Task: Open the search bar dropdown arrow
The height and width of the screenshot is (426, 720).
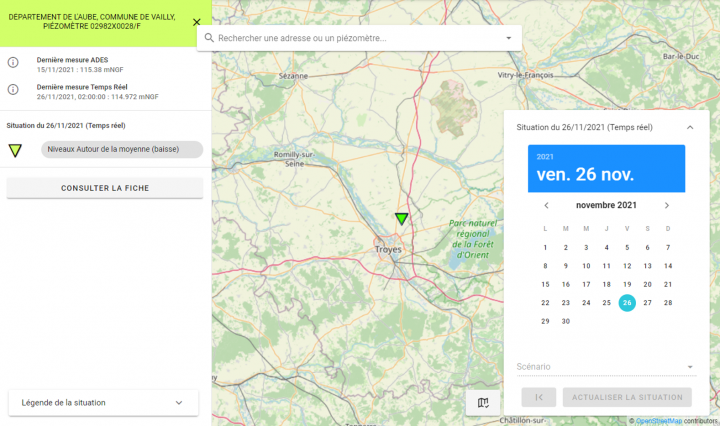Action: click(x=508, y=38)
